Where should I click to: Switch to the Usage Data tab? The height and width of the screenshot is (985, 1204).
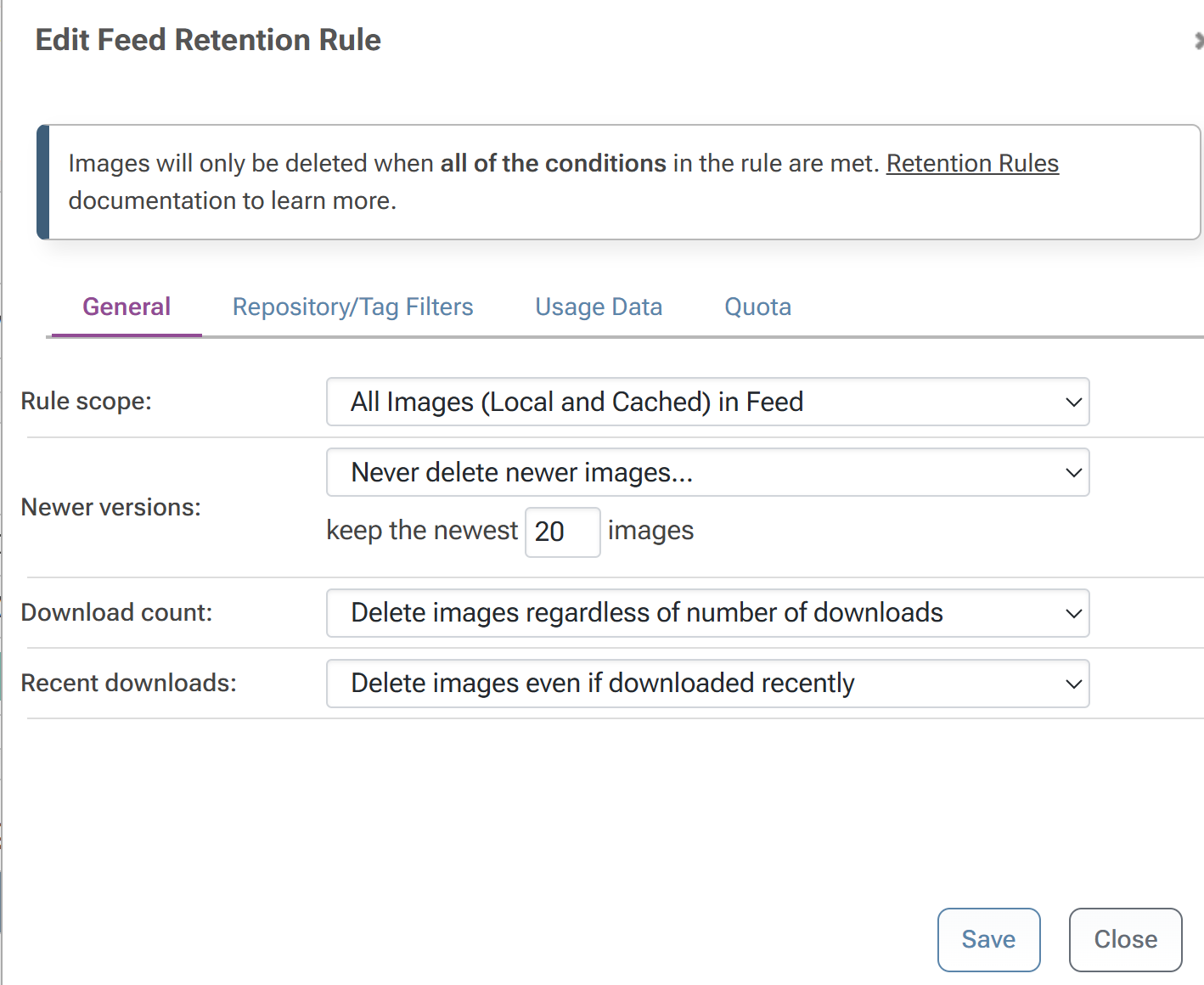click(598, 307)
